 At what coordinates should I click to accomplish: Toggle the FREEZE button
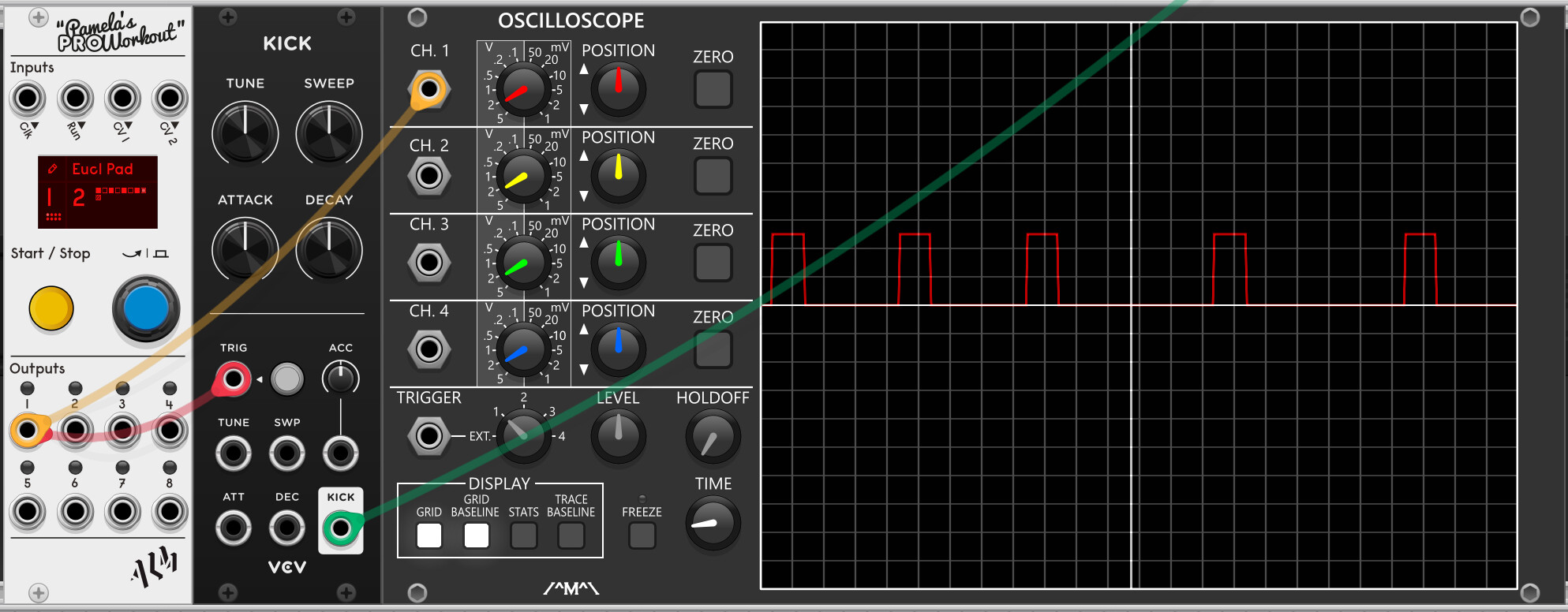[x=642, y=535]
